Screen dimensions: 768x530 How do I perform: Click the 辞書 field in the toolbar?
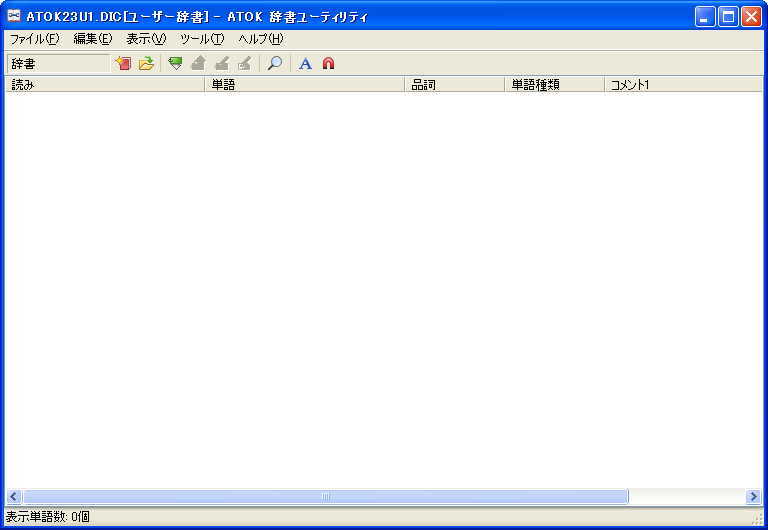pyautogui.click(x=58, y=64)
